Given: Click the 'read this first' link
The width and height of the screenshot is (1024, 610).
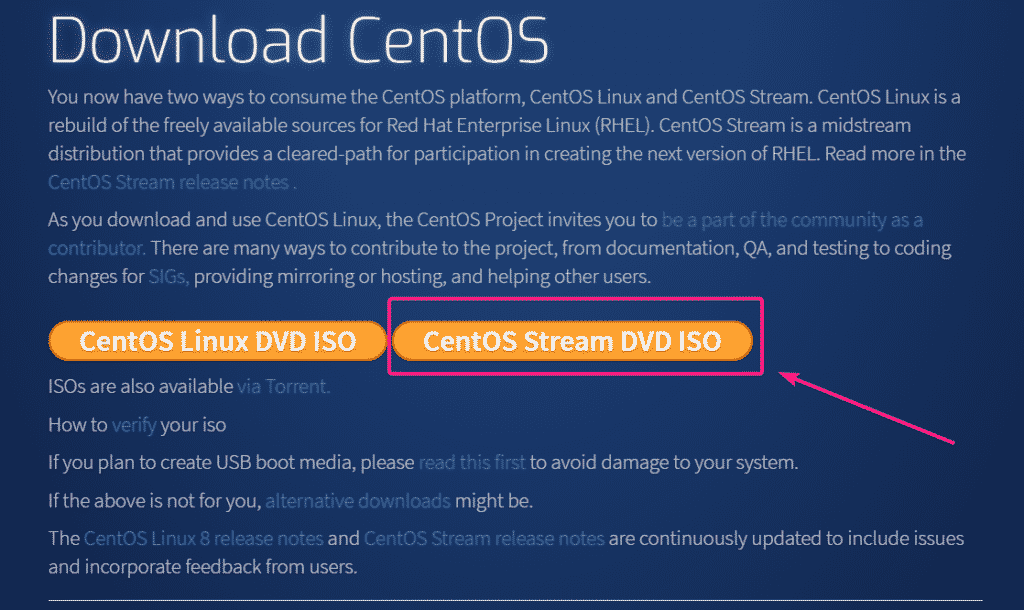Looking at the screenshot, I should 472,463.
